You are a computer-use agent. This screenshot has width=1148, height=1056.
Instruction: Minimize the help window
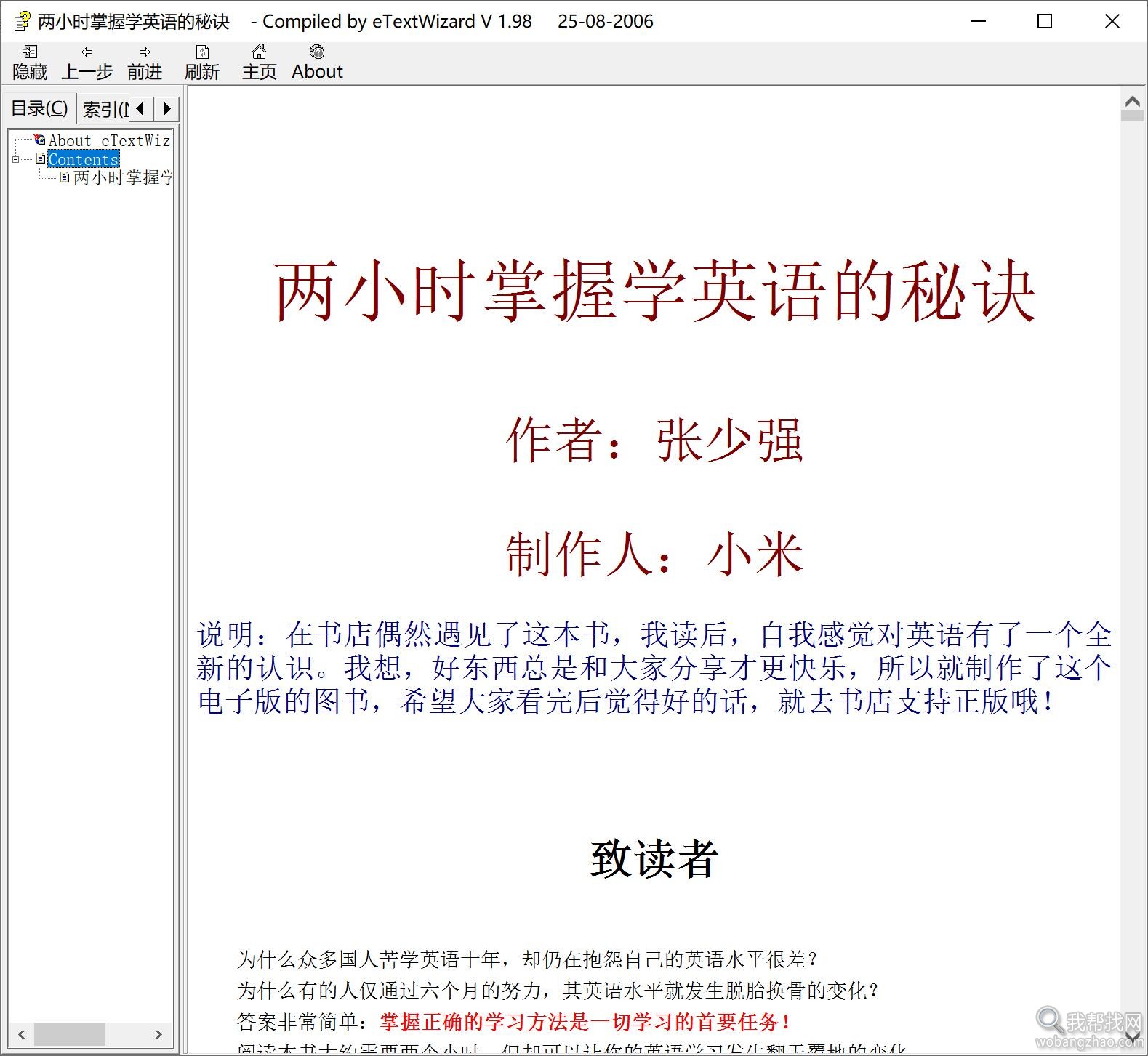979,21
